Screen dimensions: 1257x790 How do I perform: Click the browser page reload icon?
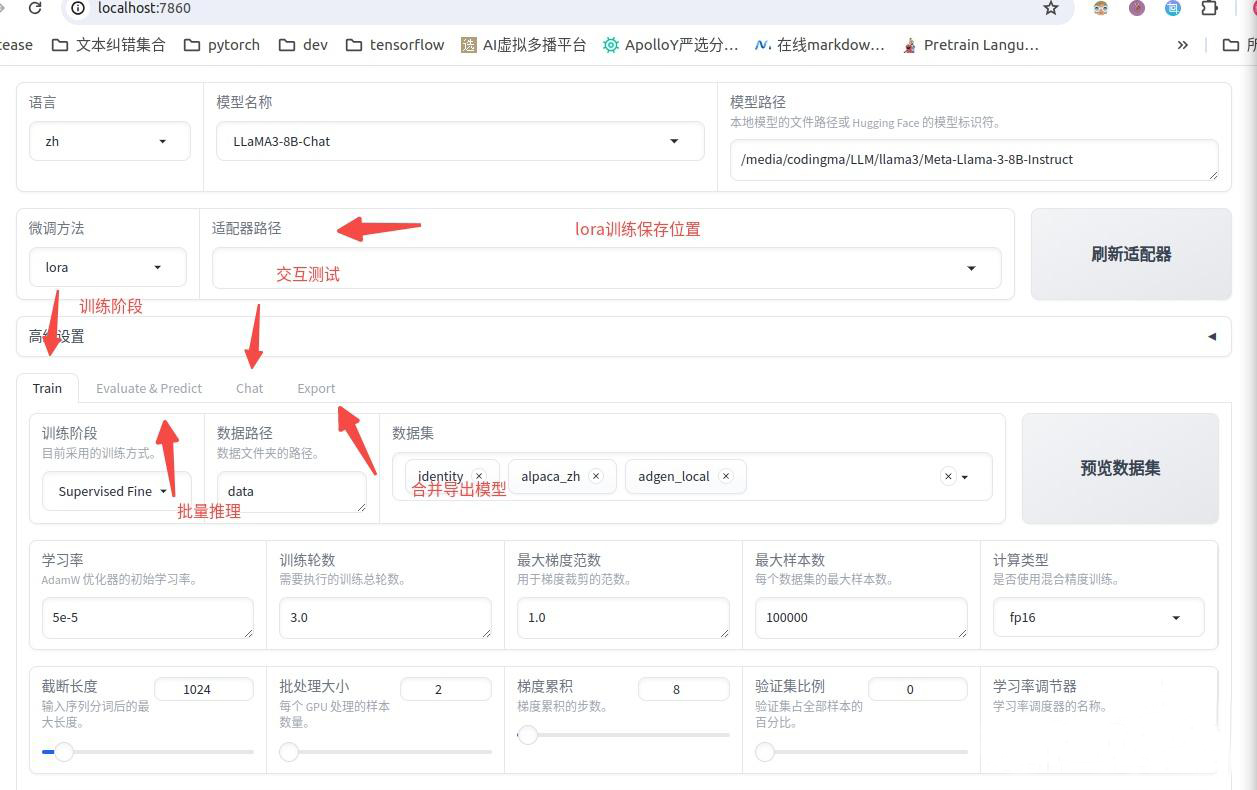tap(35, 10)
